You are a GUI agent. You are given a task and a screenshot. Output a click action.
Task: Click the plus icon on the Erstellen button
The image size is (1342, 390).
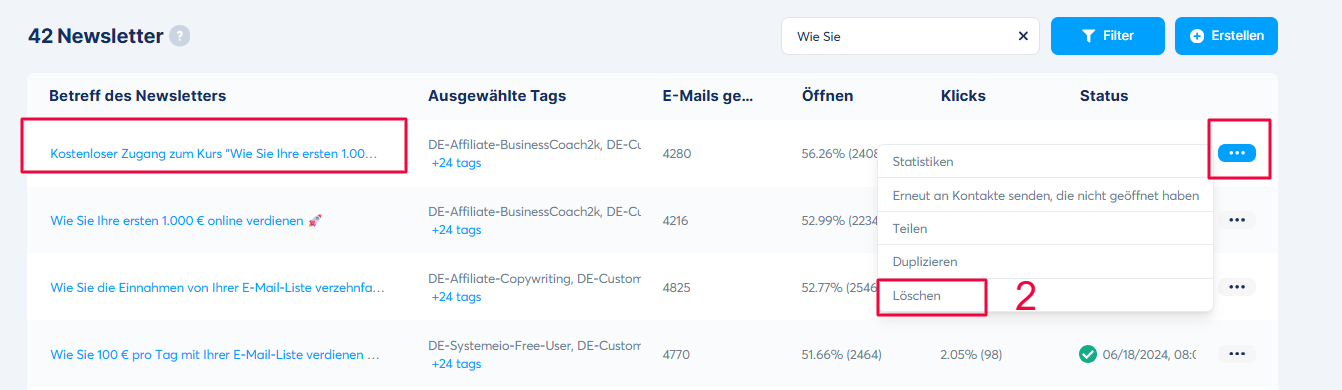[x=1197, y=36]
